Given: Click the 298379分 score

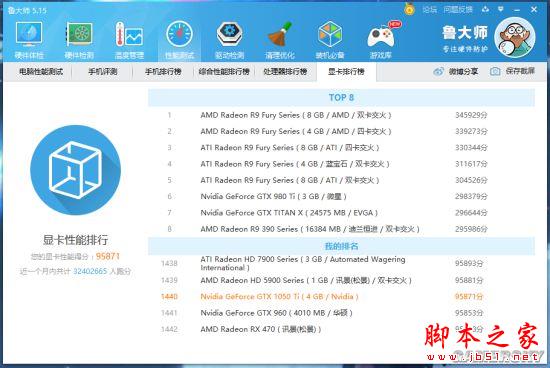Looking at the screenshot, I should click(x=471, y=196).
